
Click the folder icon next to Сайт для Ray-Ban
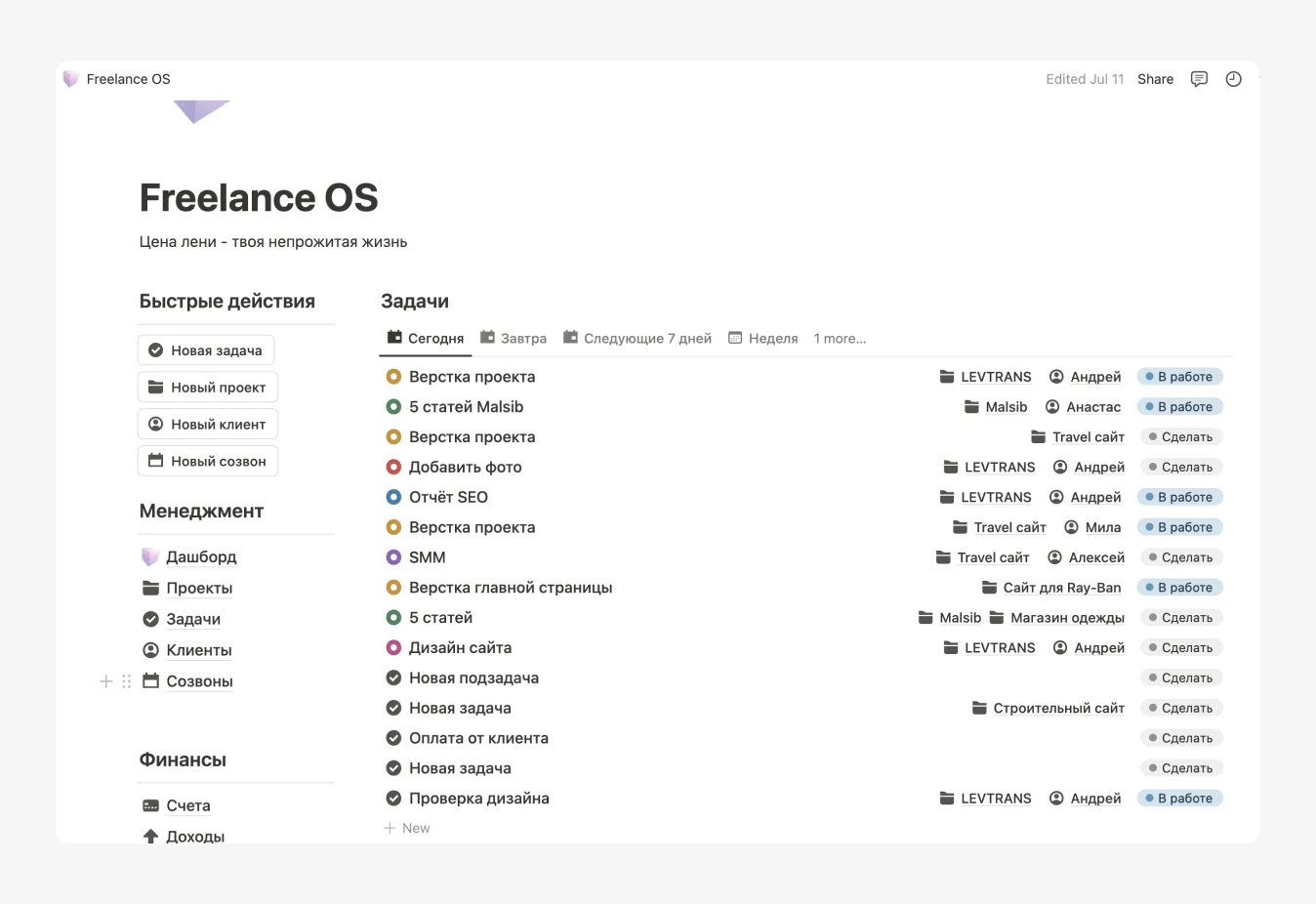tap(989, 588)
